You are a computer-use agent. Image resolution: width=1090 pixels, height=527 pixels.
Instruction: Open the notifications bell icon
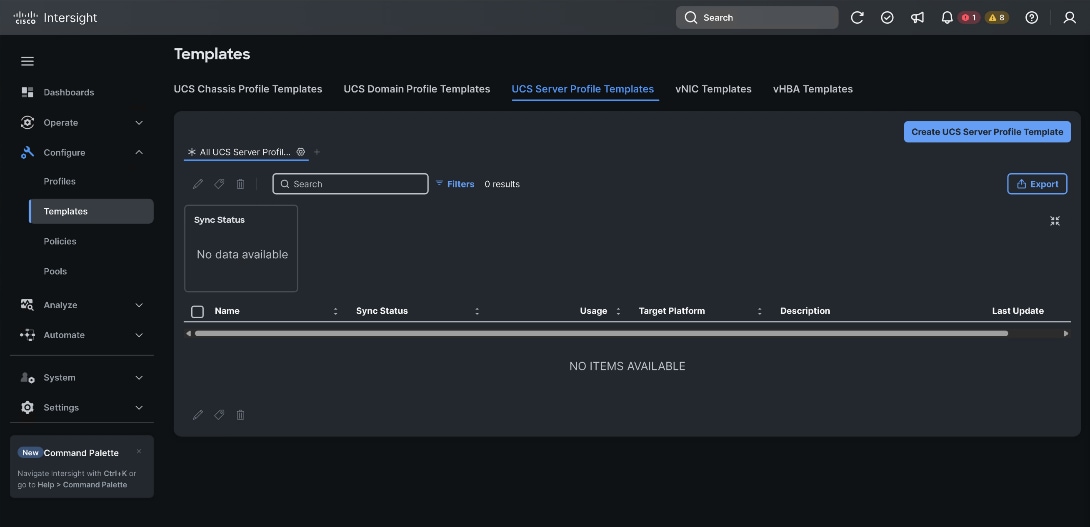(x=947, y=17)
